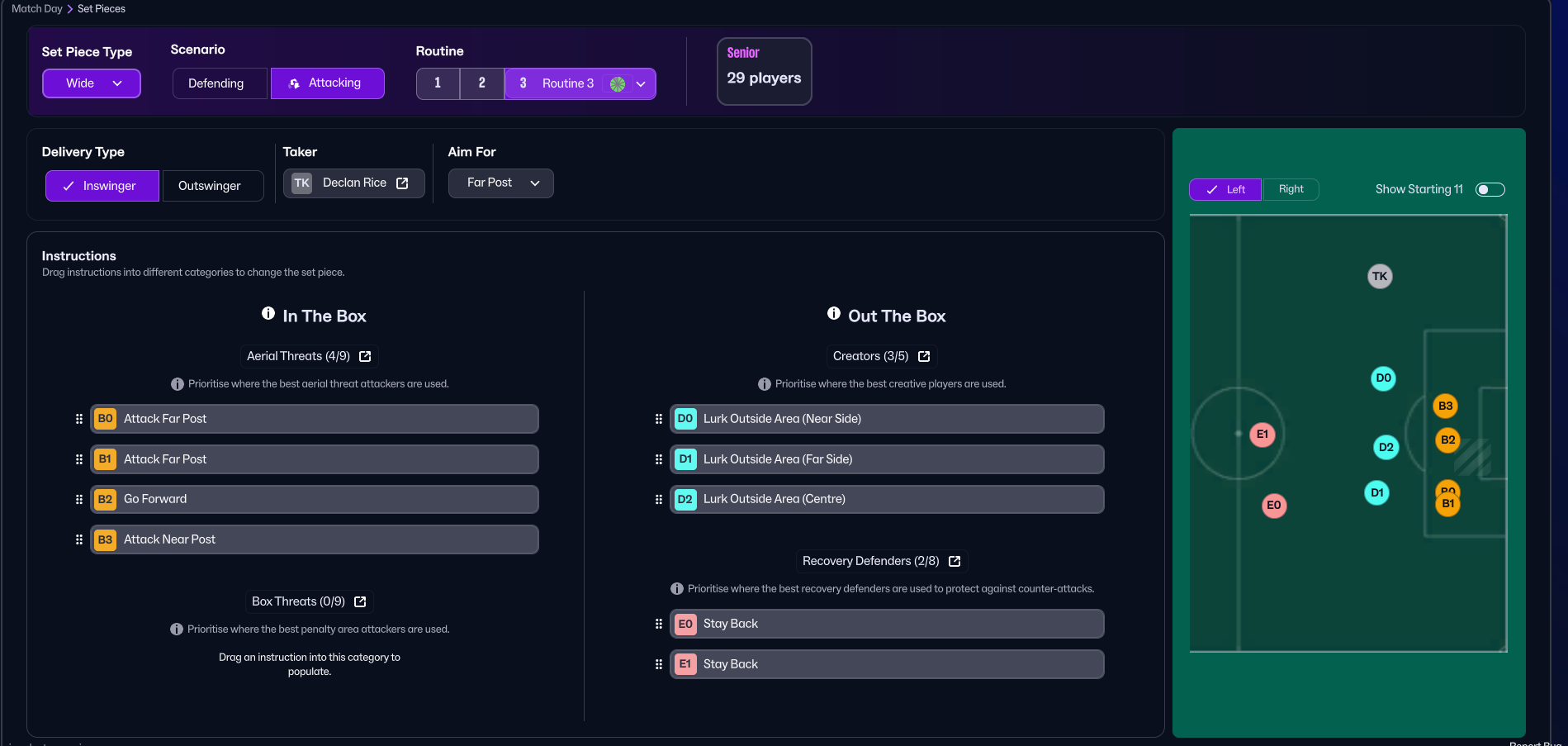Open Recovery Defenders pop-out icon

coord(955,561)
